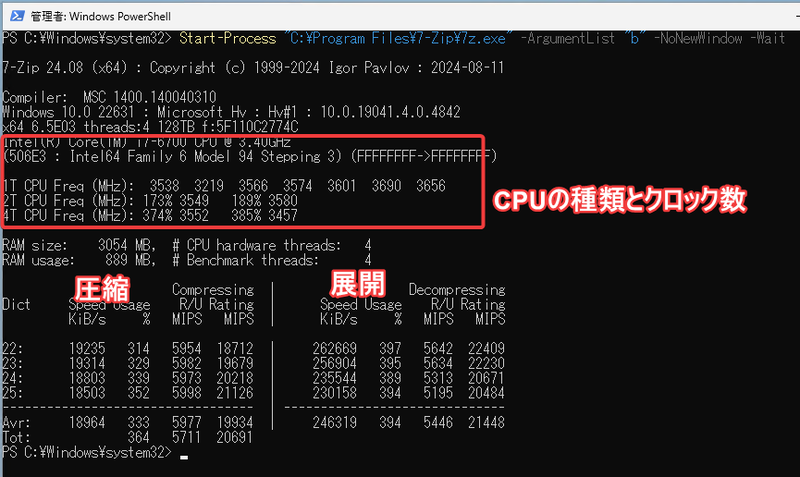Click the 4T usage value '374%'
This screenshot has height=477, width=800.
[157, 215]
